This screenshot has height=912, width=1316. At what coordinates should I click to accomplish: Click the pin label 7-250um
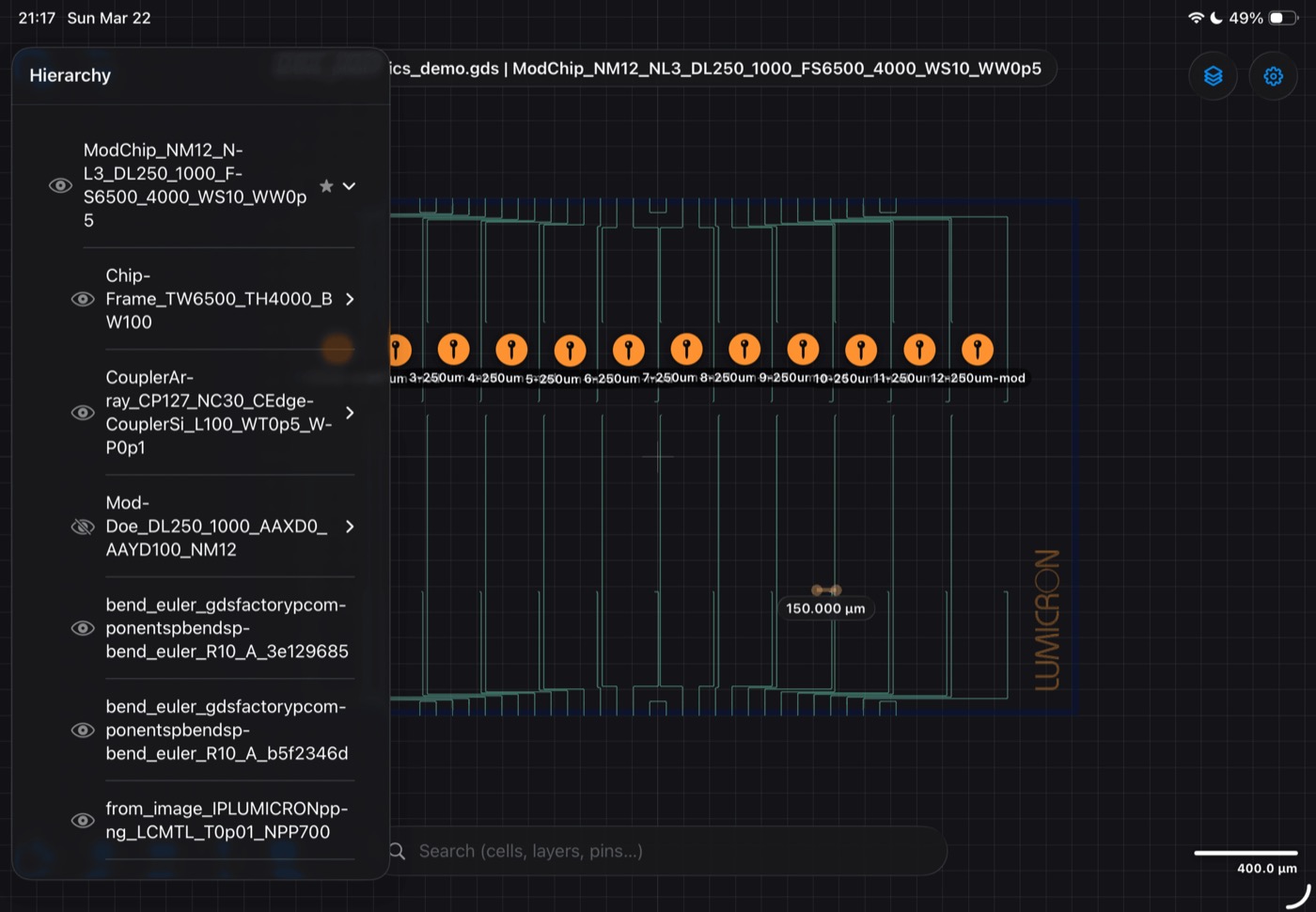click(669, 378)
